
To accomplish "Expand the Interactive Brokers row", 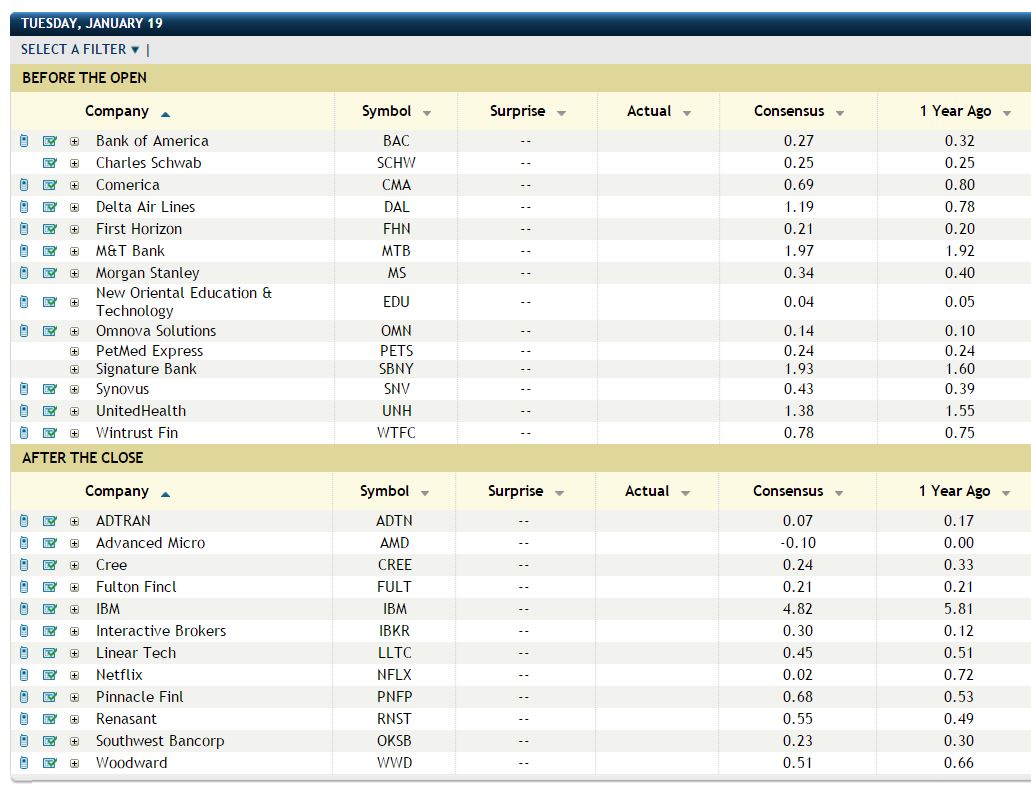I will [x=74, y=631].
